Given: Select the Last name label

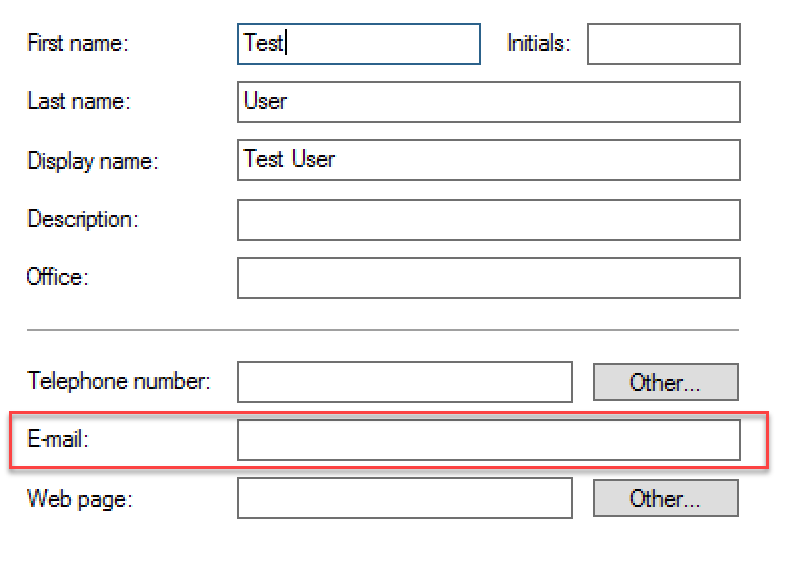Looking at the screenshot, I should click(x=78, y=101).
